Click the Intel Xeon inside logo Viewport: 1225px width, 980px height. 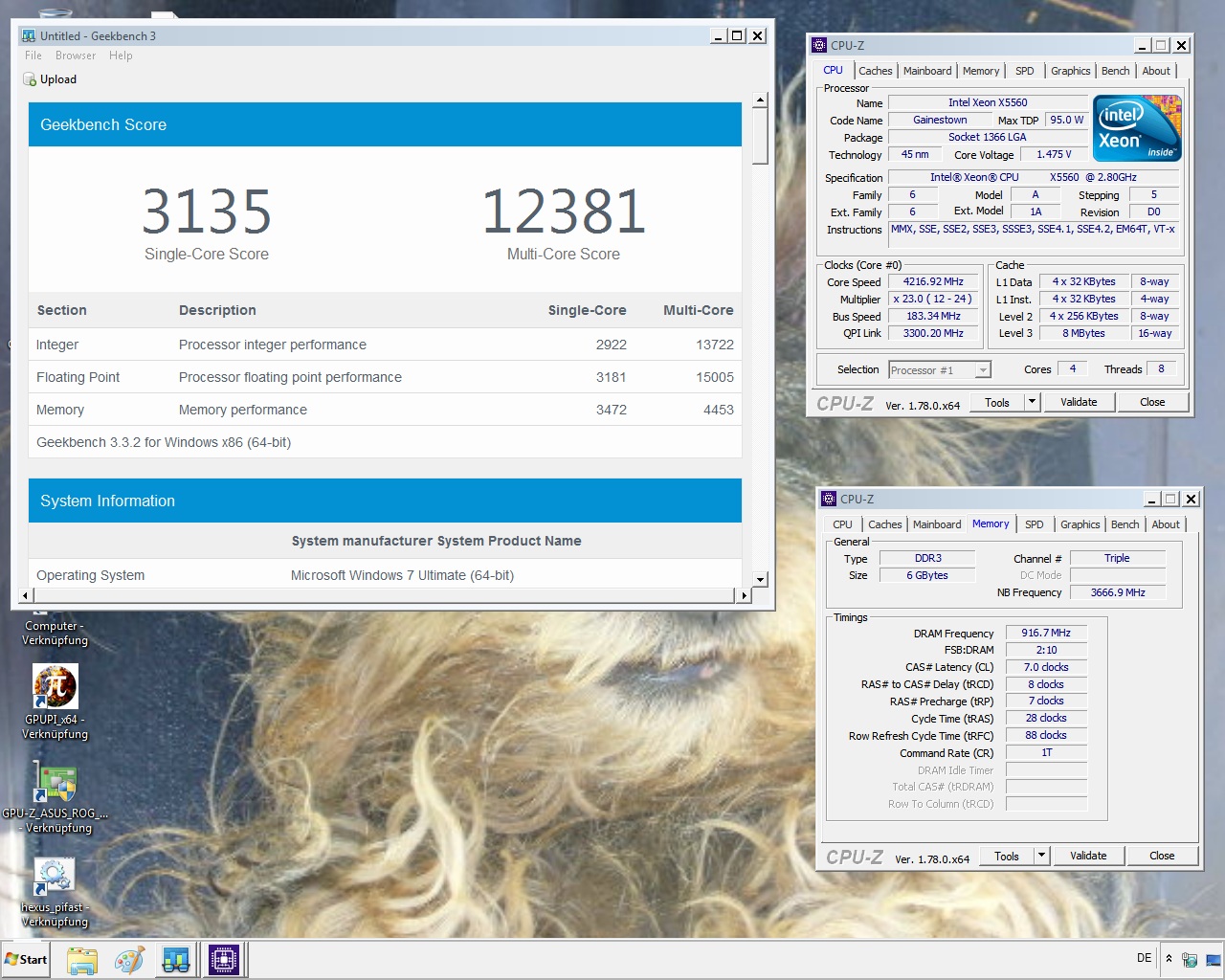tap(1137, 128)
